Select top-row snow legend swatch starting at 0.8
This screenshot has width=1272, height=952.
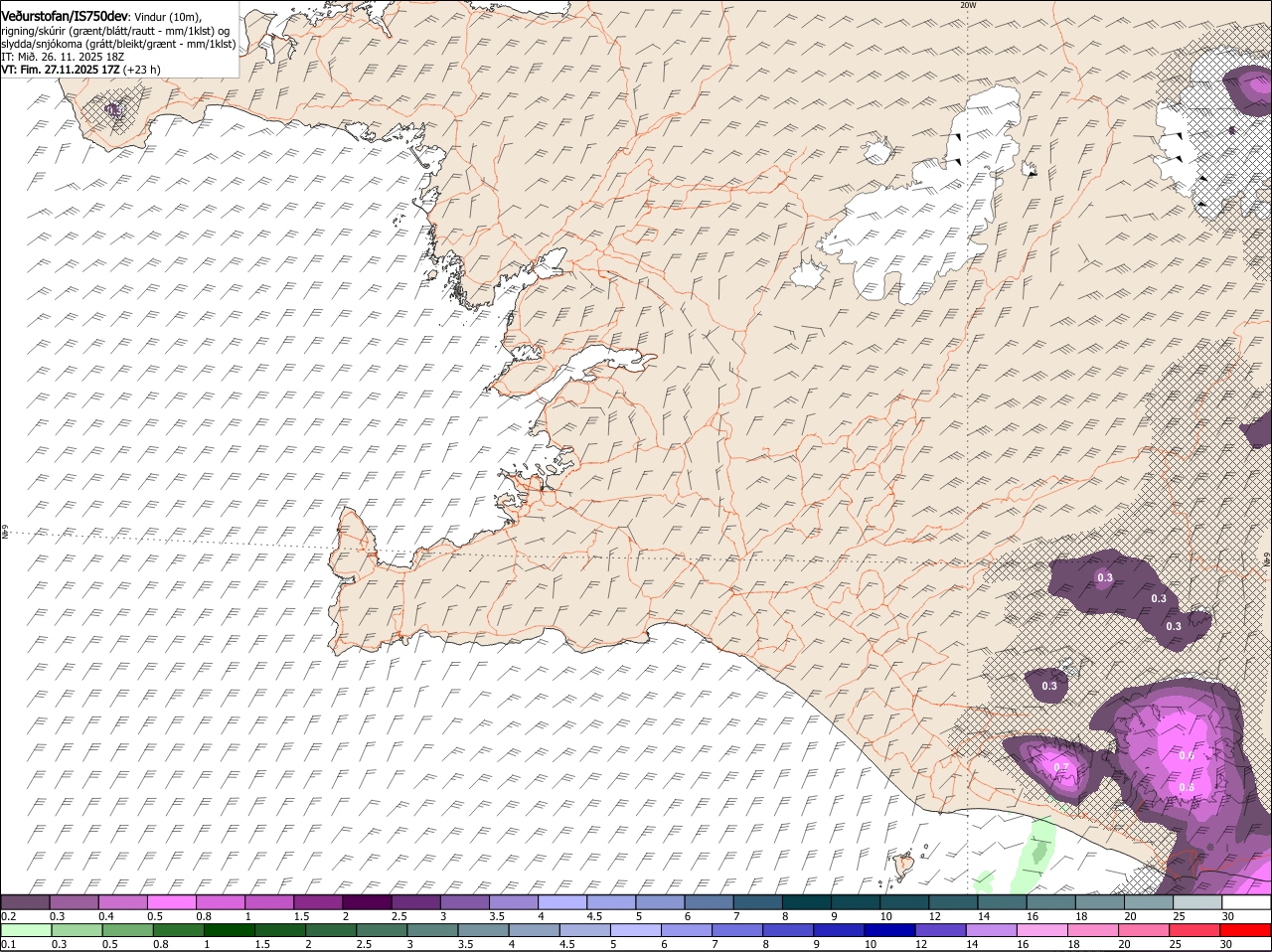220,902
